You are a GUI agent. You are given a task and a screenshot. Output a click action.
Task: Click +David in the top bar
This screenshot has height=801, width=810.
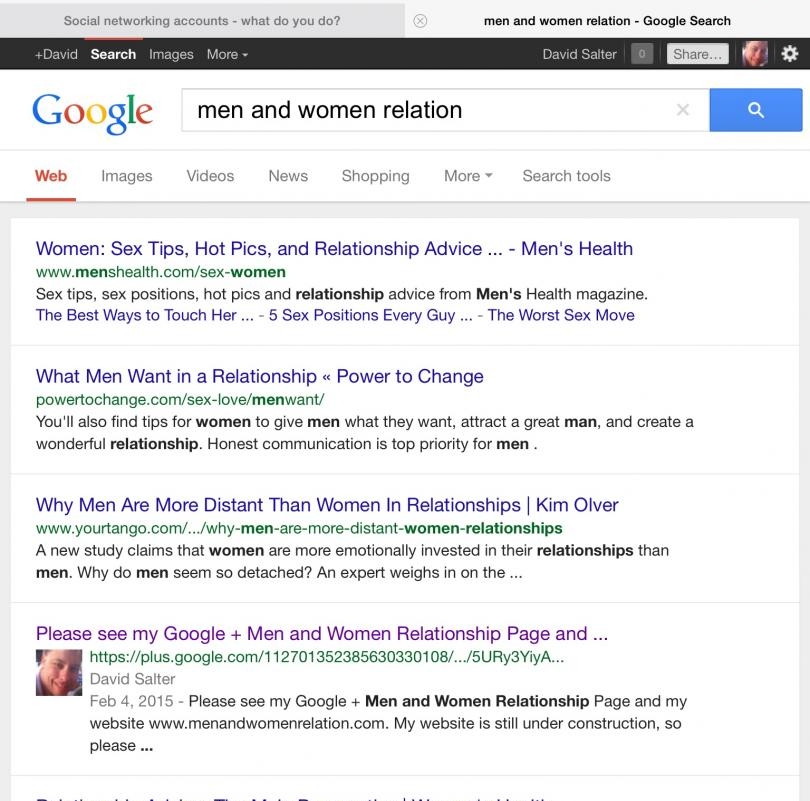point(56,54)
